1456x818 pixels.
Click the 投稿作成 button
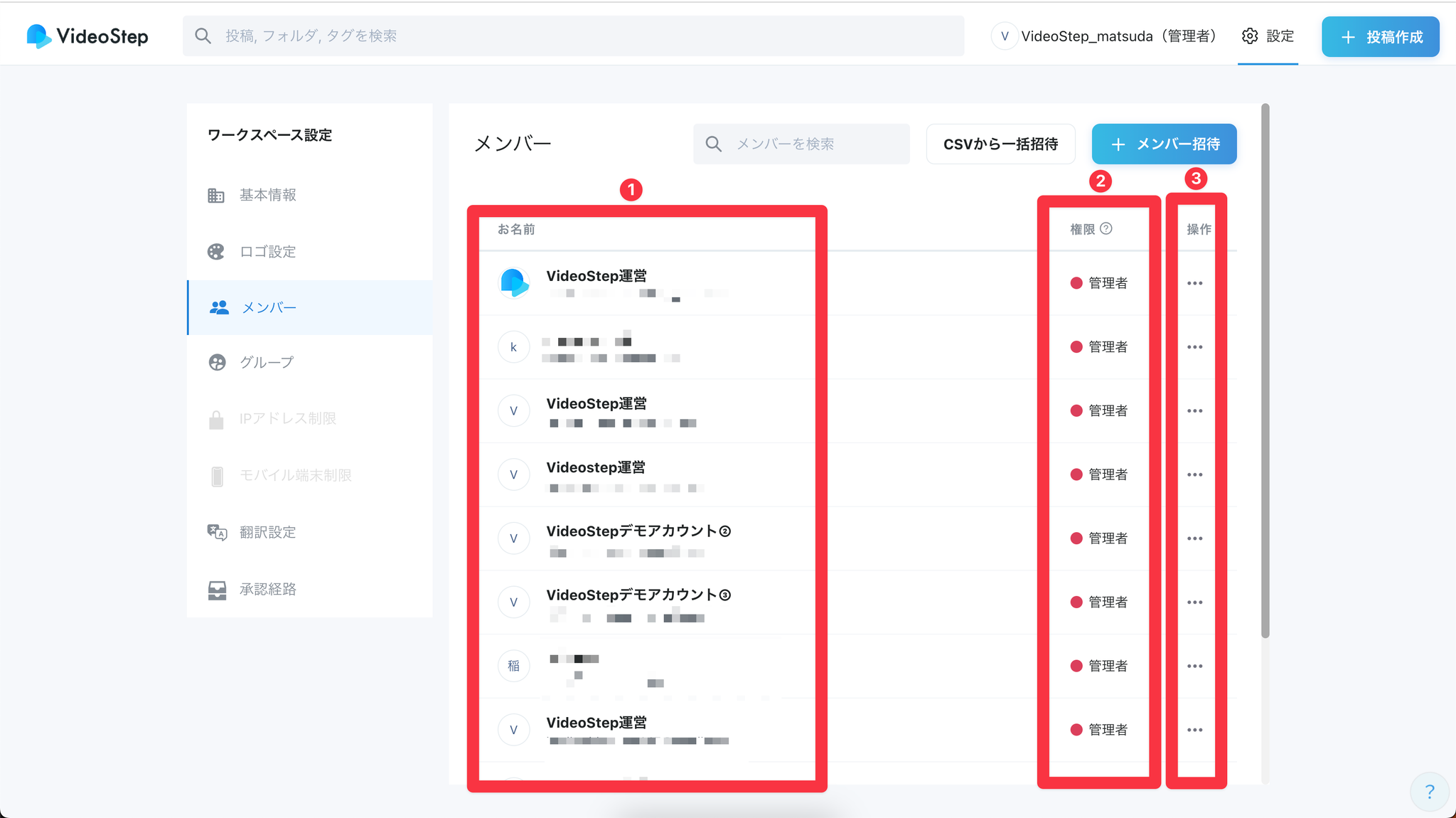pyautogui.click(x=1380, y=37)
